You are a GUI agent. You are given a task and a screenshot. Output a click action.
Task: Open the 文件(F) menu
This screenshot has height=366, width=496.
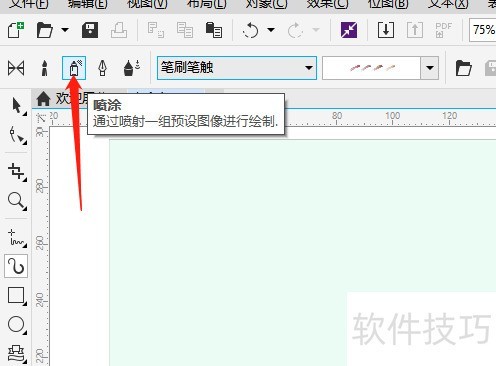(28, 4)
